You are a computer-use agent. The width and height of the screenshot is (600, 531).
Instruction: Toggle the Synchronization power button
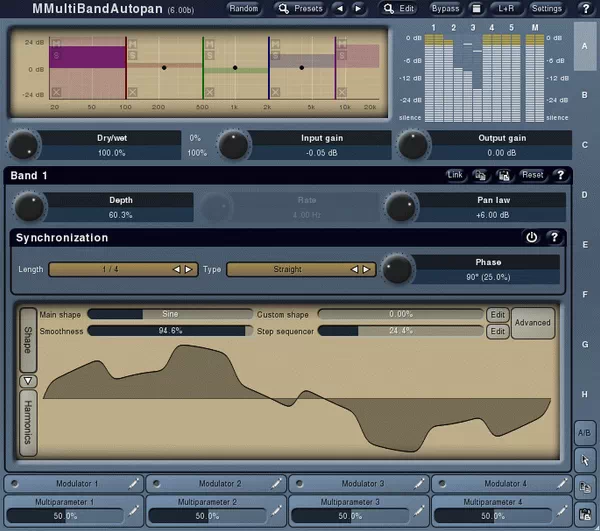click(x=532, y=238)
